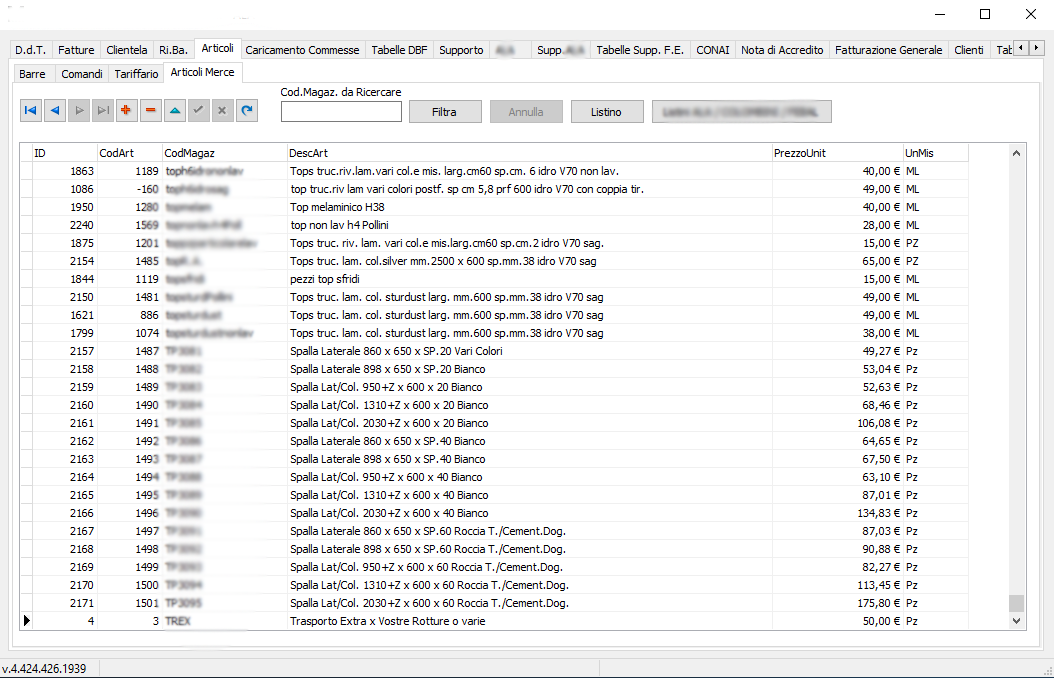Click price cell '134,83 €'
Viewport: 1054px width, 678px height.
click(837, 513)
